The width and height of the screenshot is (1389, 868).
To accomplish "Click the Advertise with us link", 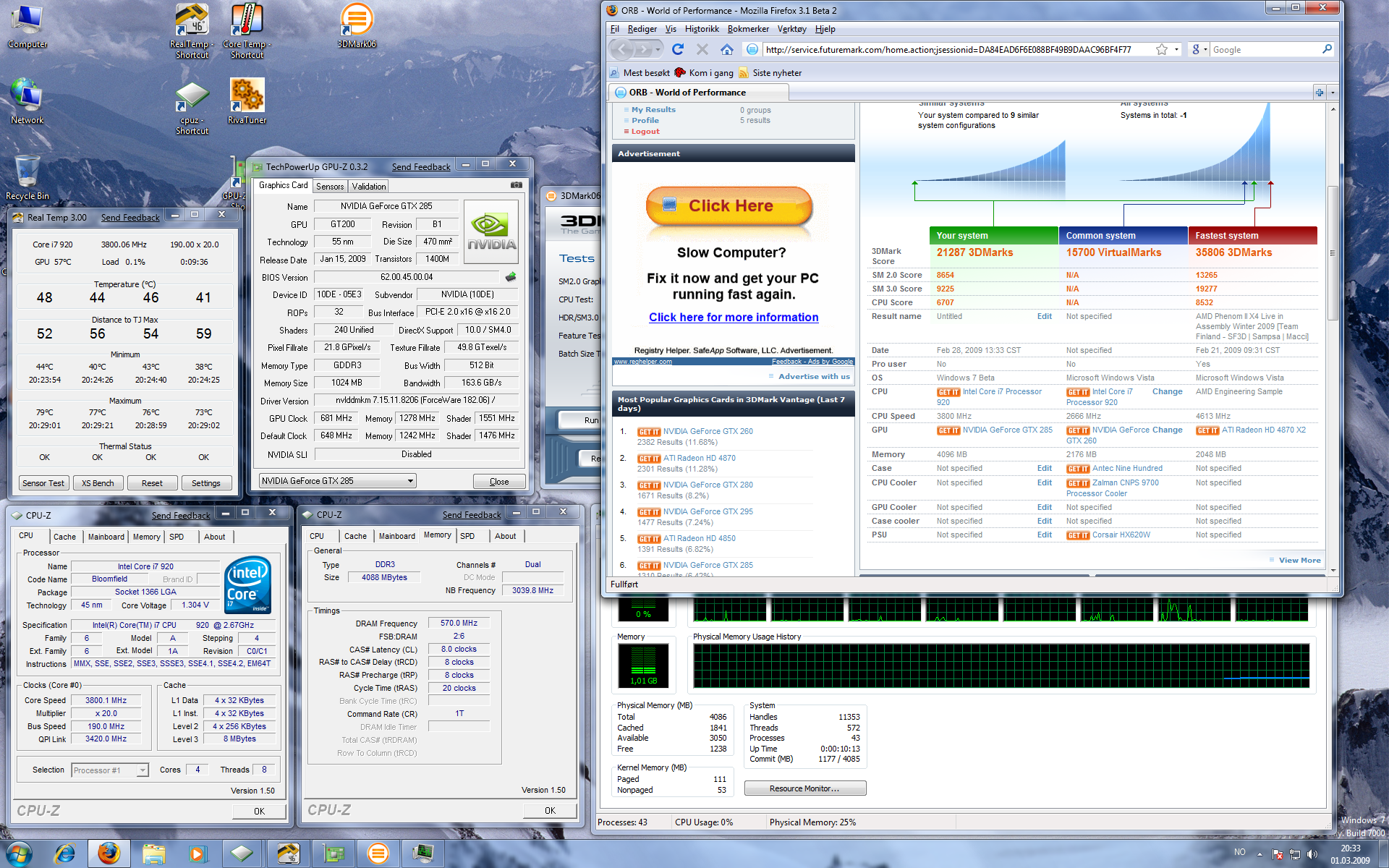I will pos(813,376).
